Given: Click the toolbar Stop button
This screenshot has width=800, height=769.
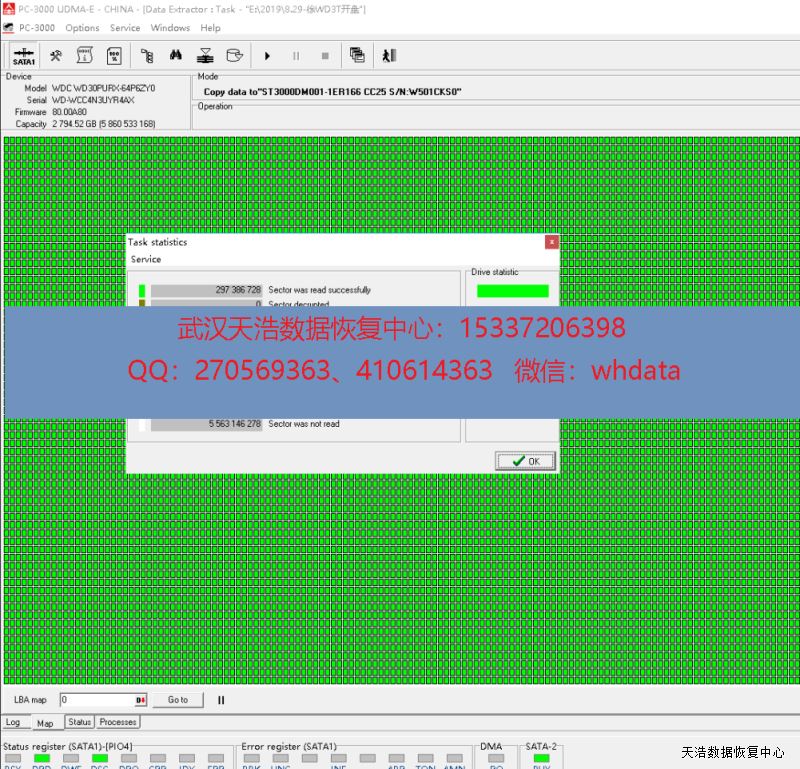Looking at the screenshot, I should pos(324,56).
